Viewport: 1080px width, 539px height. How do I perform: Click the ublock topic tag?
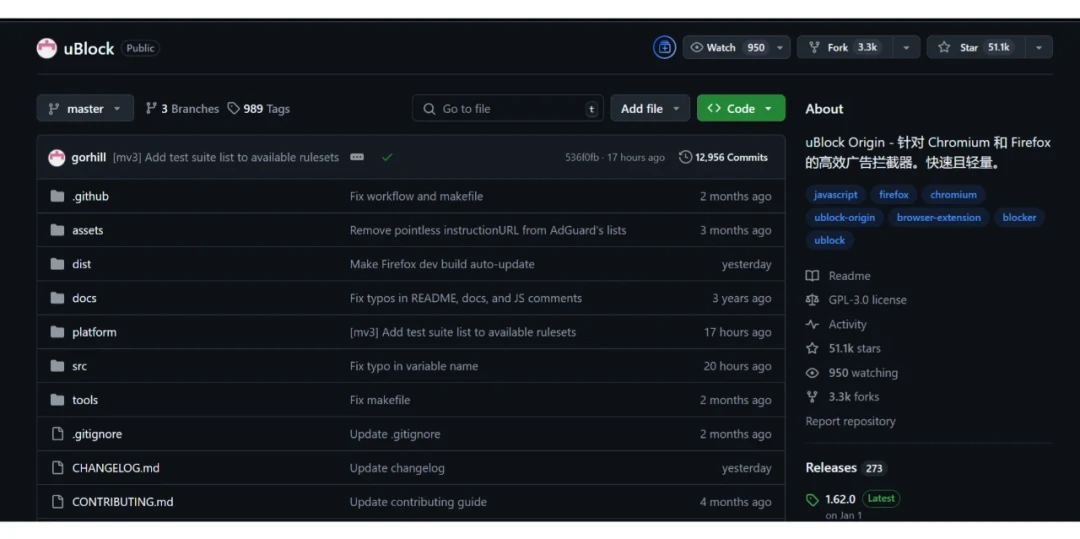829,240
